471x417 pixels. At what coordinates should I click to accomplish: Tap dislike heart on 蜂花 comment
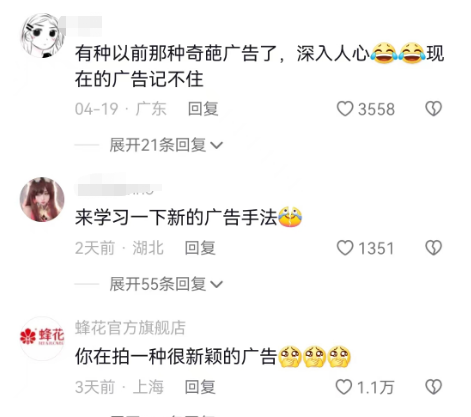[433, 387]
